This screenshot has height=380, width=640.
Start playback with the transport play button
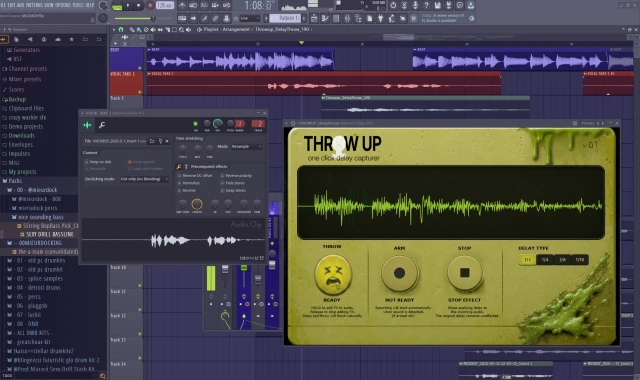pyautogui.click(x=128, y=5)
